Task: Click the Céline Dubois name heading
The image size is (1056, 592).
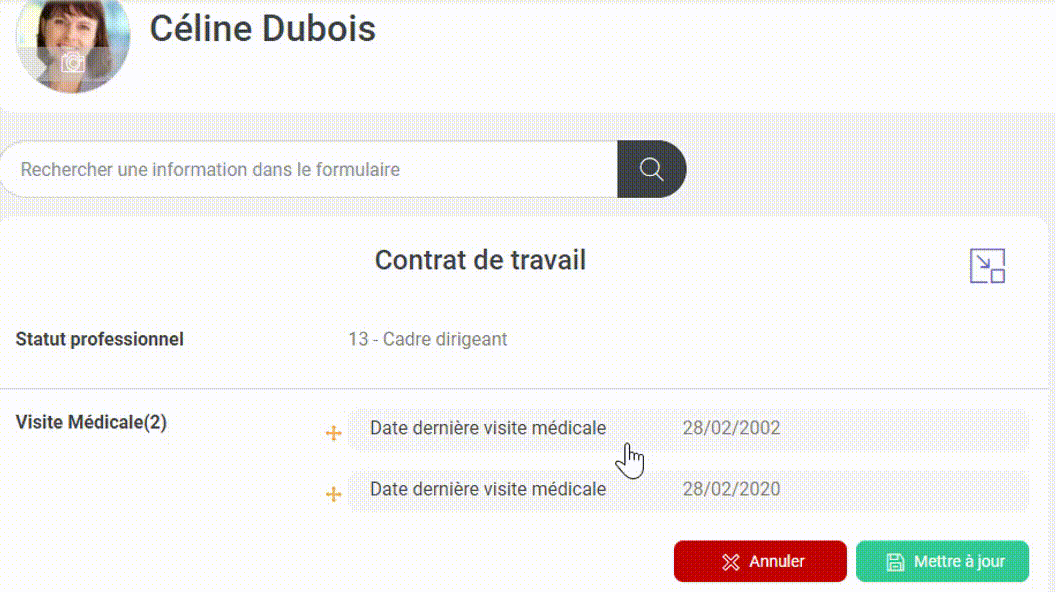Action: (263, 29)
